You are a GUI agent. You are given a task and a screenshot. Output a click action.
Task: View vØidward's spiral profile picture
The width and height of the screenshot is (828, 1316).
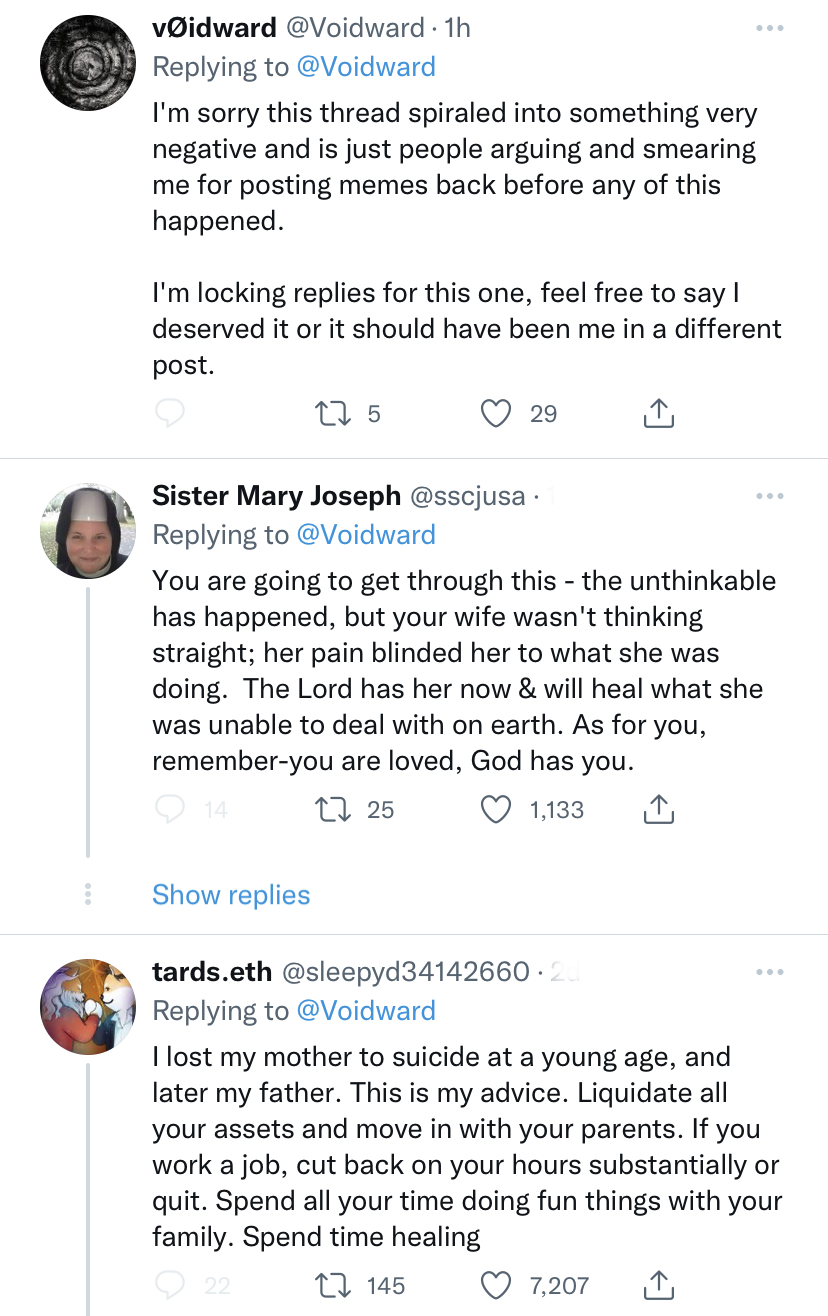[x=88, y=62]
